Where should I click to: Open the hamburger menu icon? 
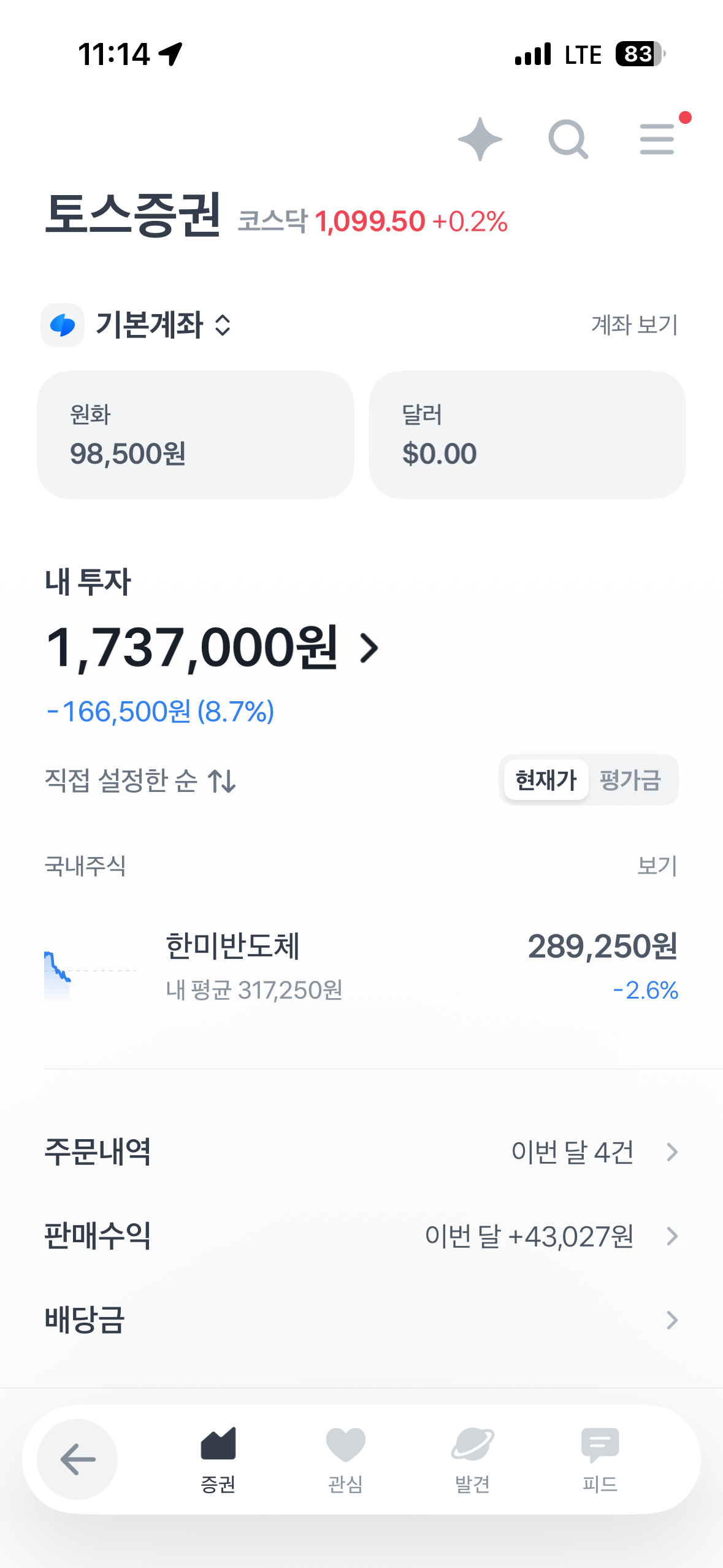click(657, 139)
